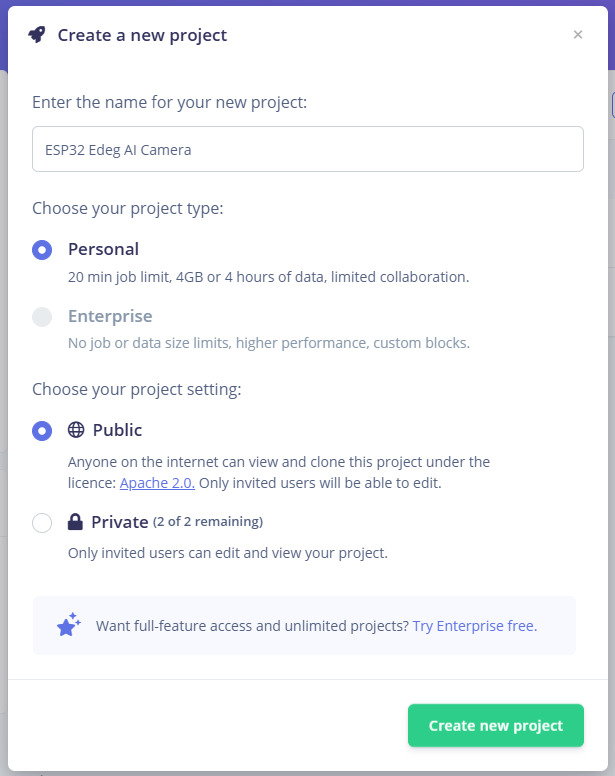Close the Create a new project dialog
The height and width of the screenshot is (776, 615).
577,35
